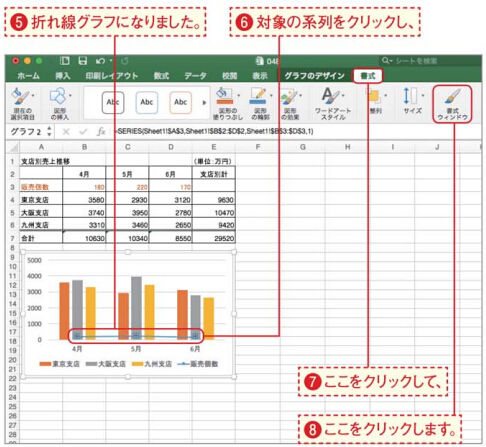Open the グラフのデザイン tab

click(x=314, y=76)
